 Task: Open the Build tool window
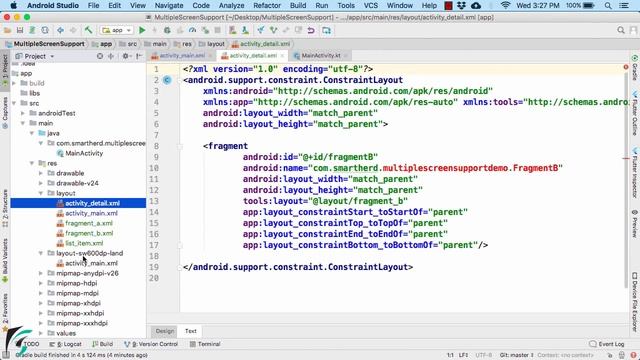(102, 344)
